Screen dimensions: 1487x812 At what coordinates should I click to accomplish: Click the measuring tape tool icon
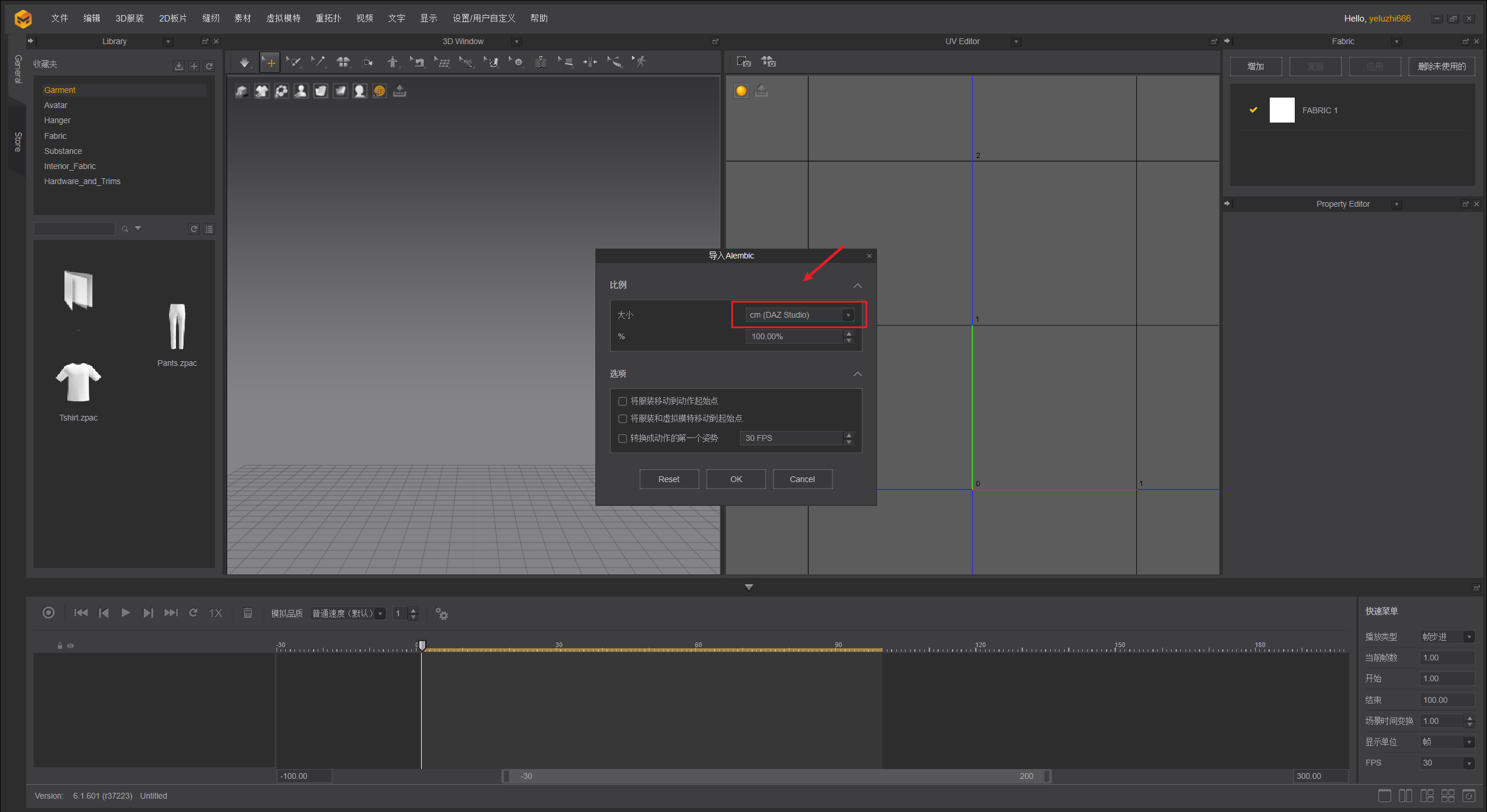[615, 62]
